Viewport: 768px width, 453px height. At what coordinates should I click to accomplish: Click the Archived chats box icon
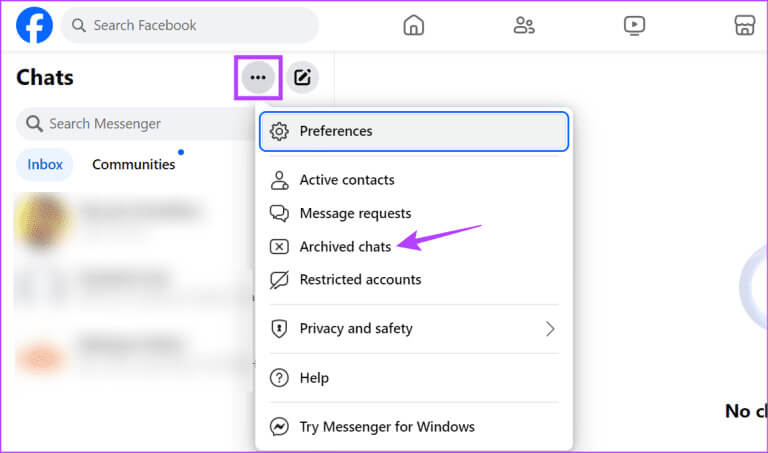(279, 246)
